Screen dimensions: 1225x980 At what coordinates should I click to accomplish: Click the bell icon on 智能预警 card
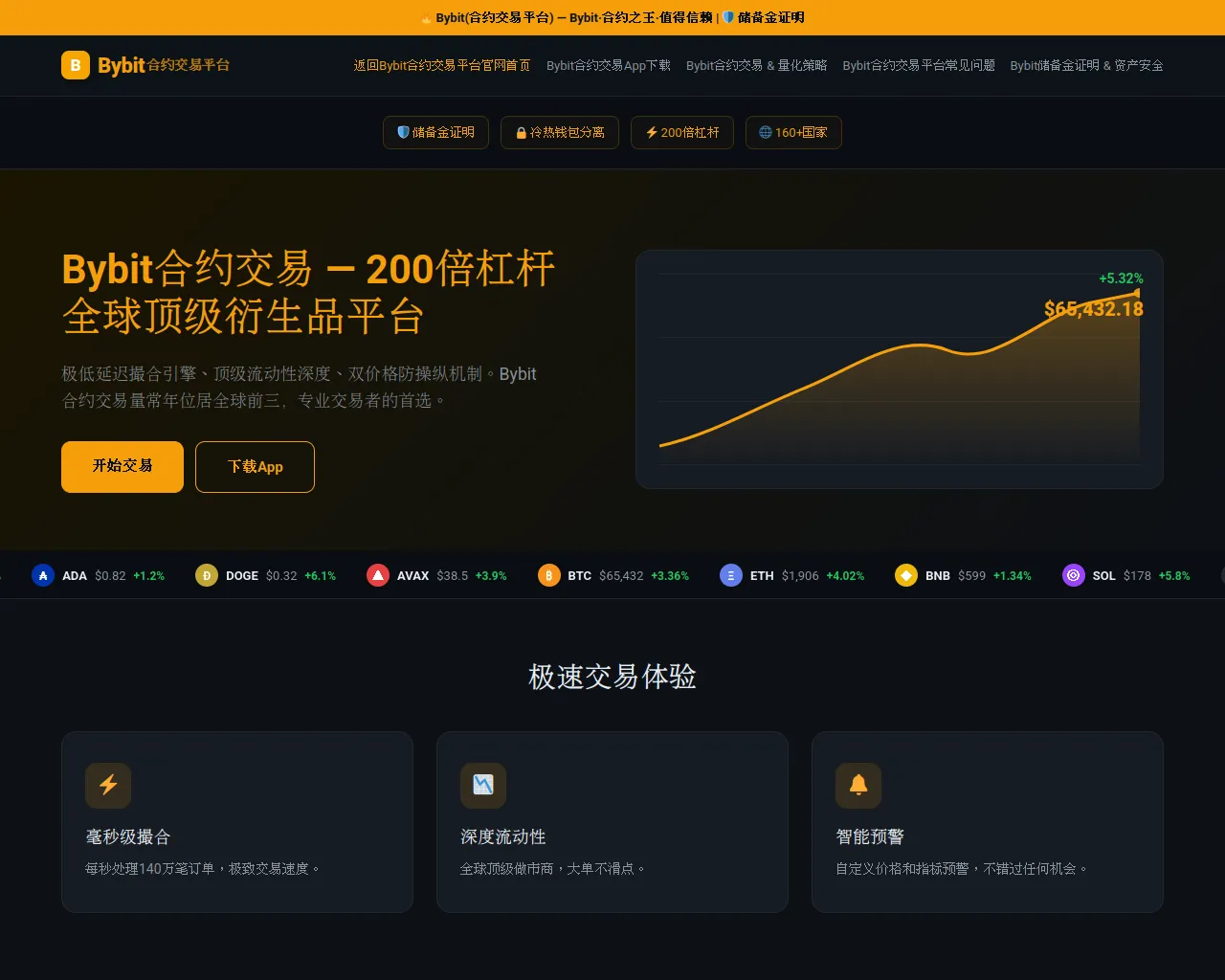click(x=858, y=786)
